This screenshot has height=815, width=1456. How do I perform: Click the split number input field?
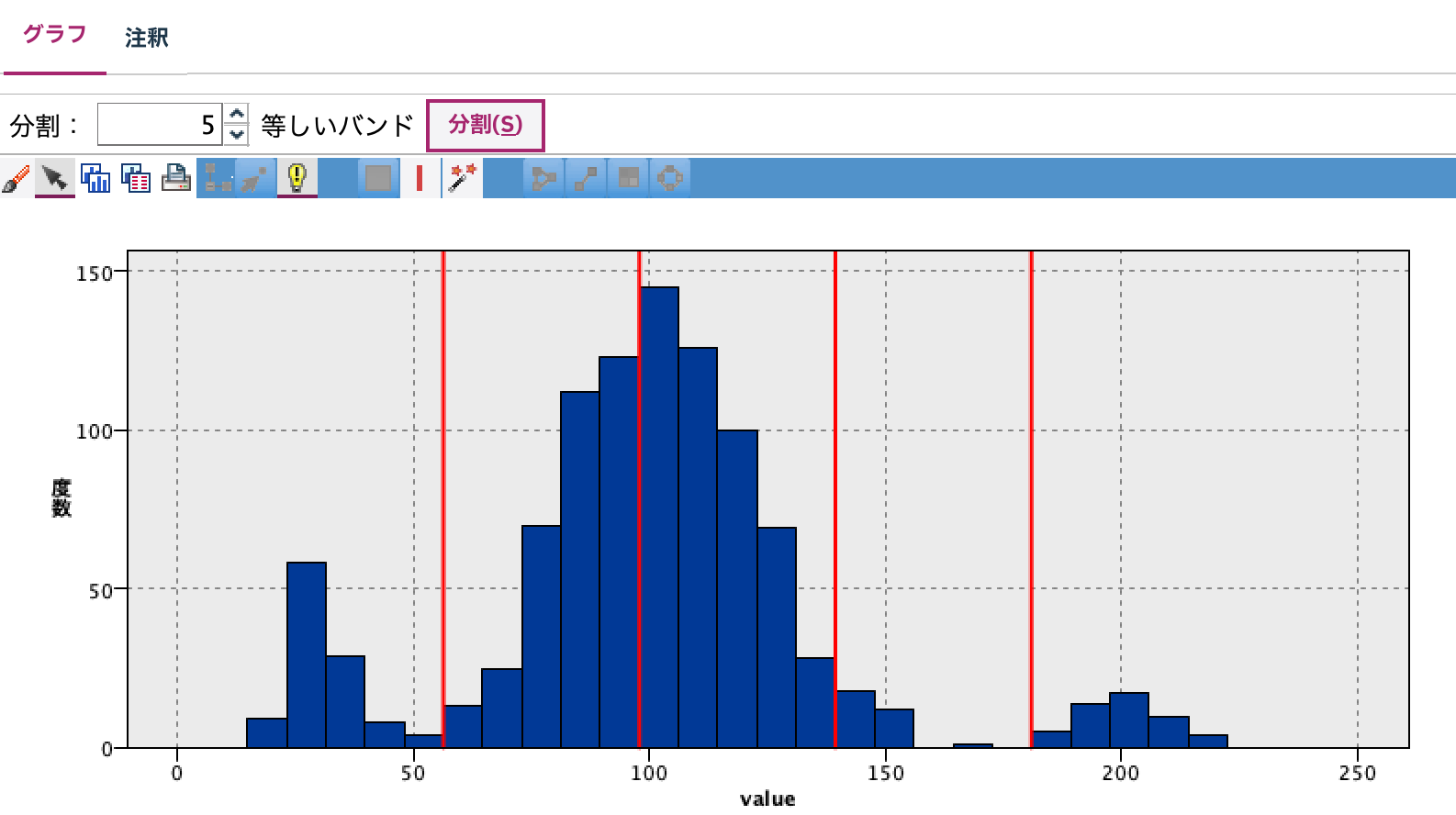[x=160, y=125]
